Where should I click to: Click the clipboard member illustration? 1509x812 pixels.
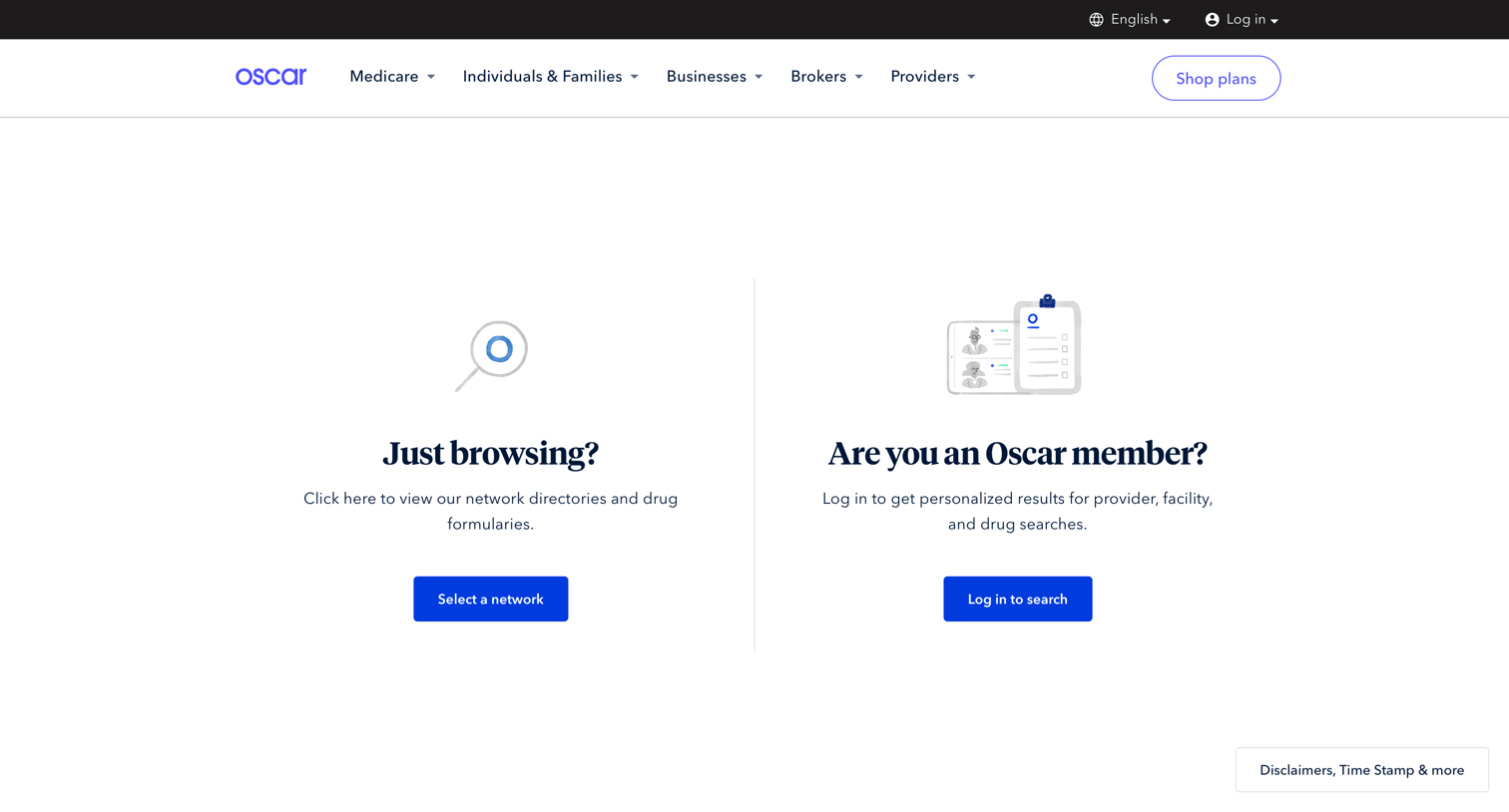click(x=1014, y=345)
